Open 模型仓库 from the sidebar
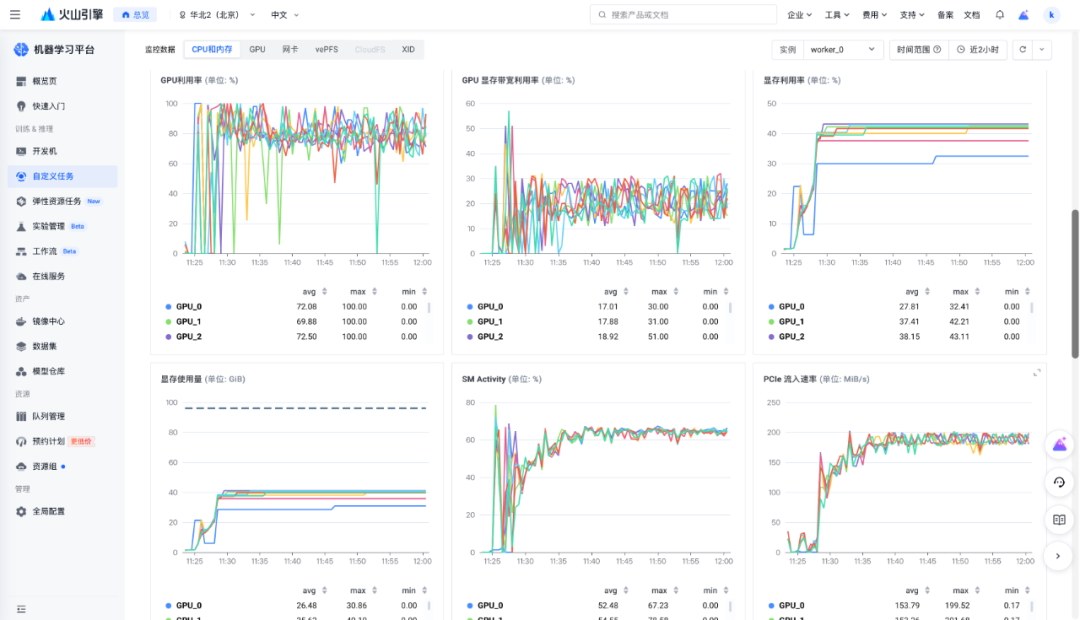Image resolution: width=1080 pixels, height=620 pixels. pyautogui.click(x=47, y=371)
